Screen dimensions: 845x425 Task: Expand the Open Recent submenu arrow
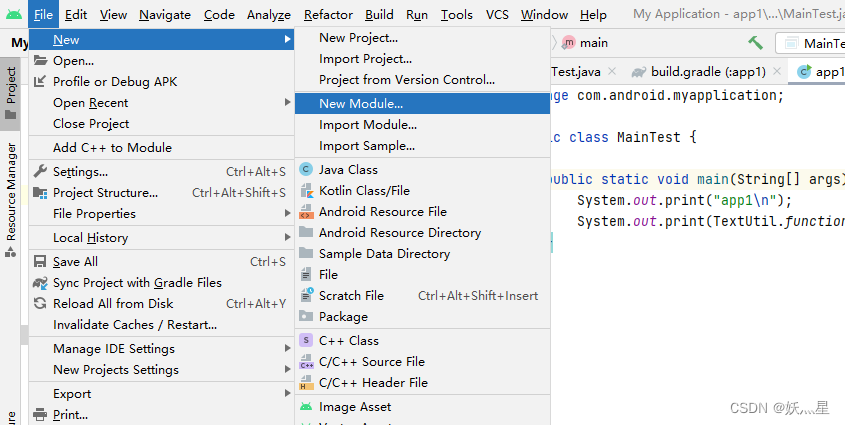pyautogui.click(x=288, y=102)
